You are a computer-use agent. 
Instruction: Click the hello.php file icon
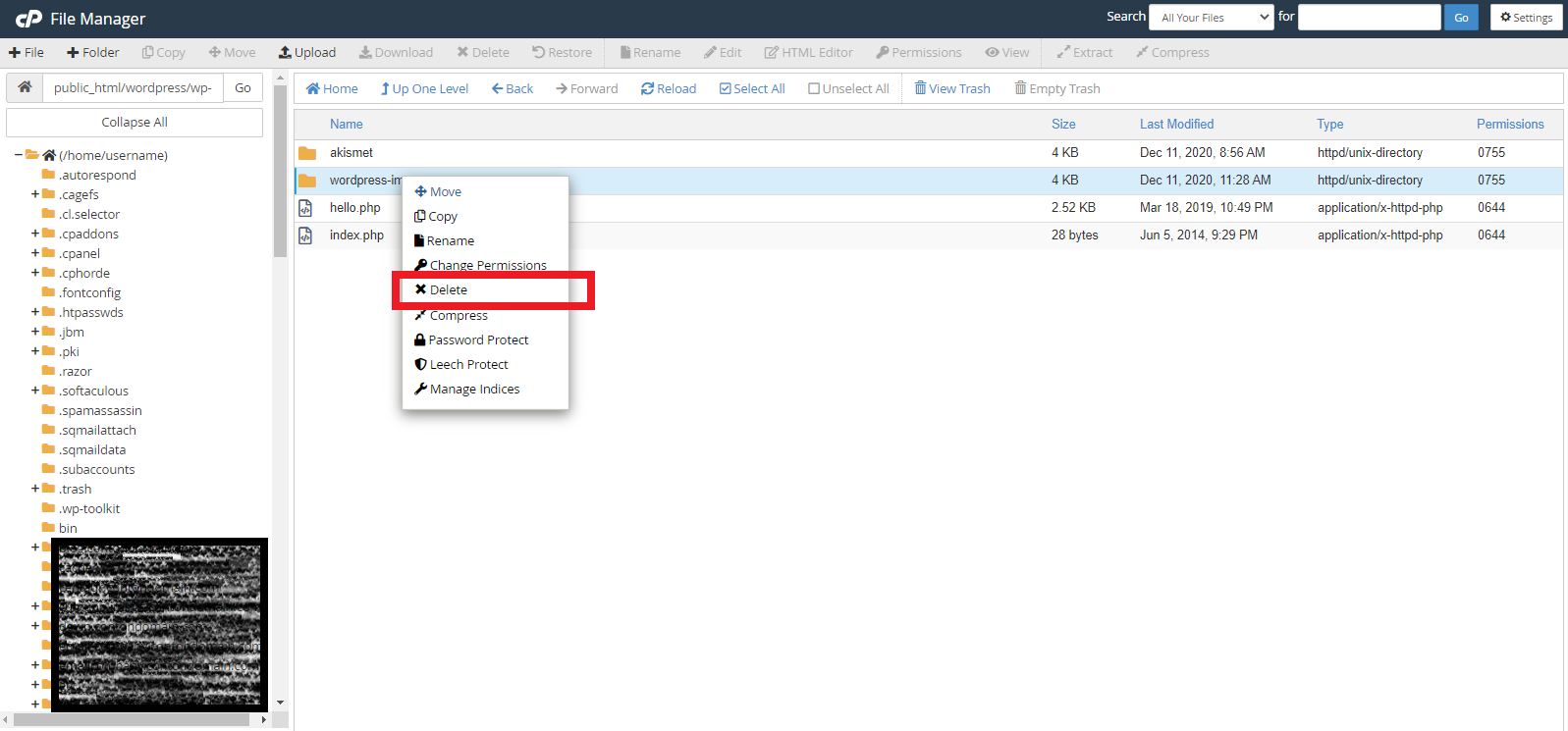tap(306, 208)
